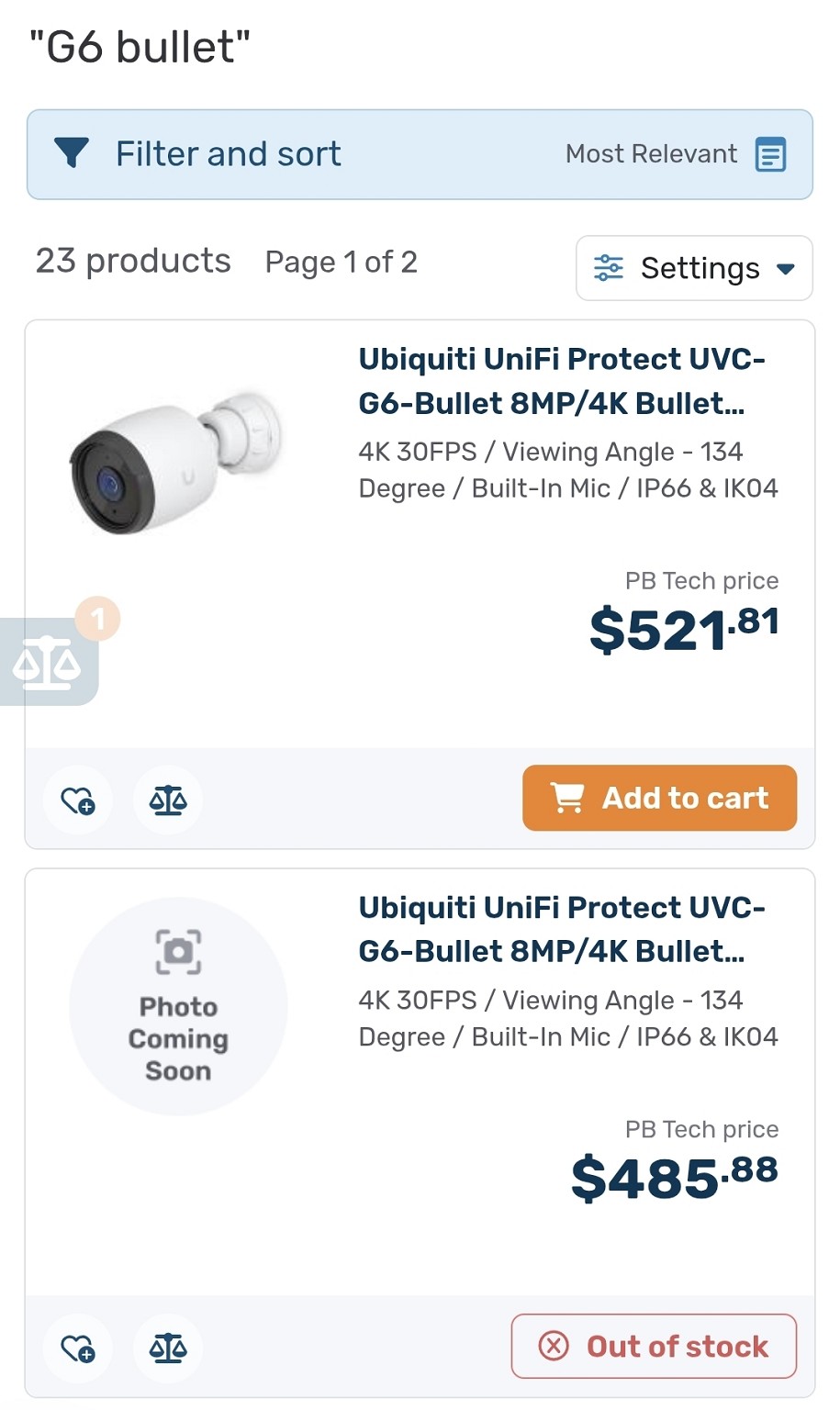Click the Most Relevant sort list icon
The height and width of the screenshot is (1410, 840).
770,154
